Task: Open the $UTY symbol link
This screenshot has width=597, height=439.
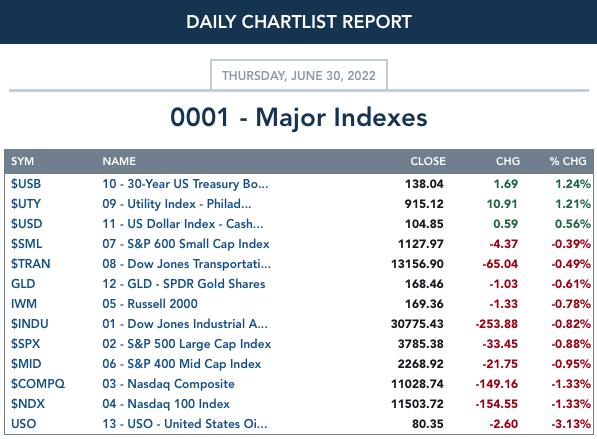Action: 26,204
